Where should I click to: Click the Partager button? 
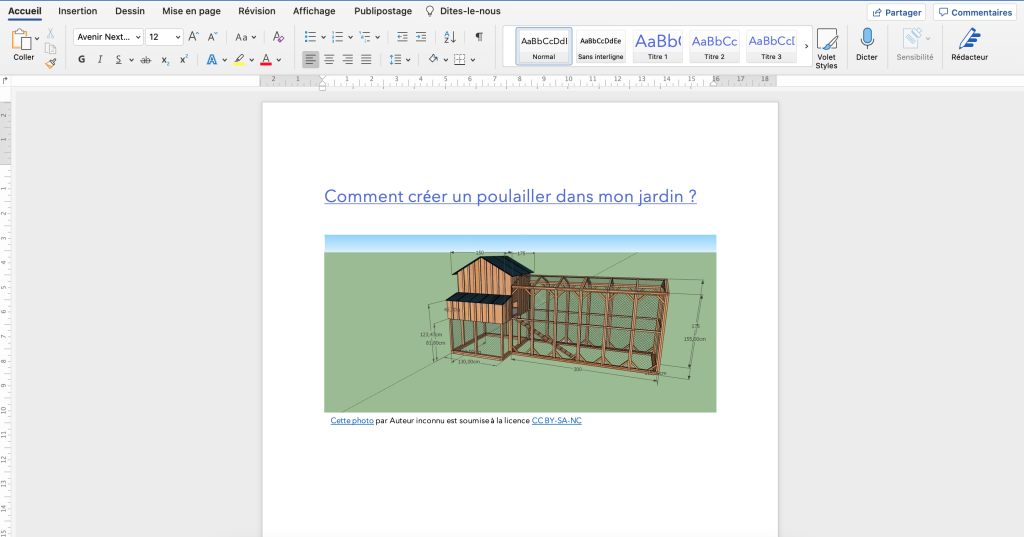pos(896,12)
